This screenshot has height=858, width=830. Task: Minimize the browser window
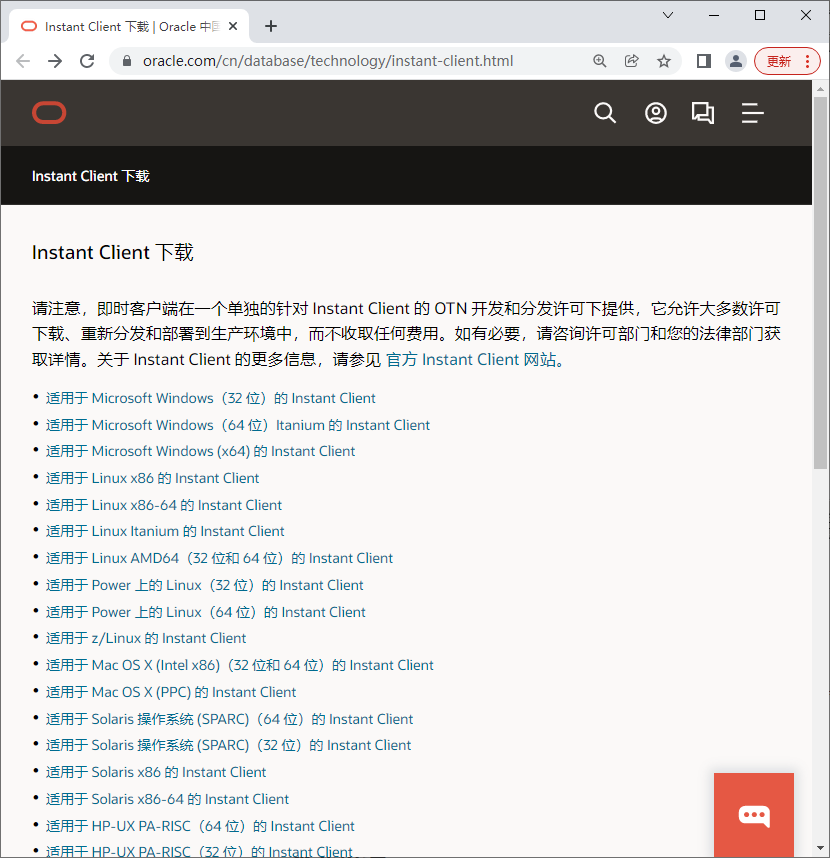(713, 15)
